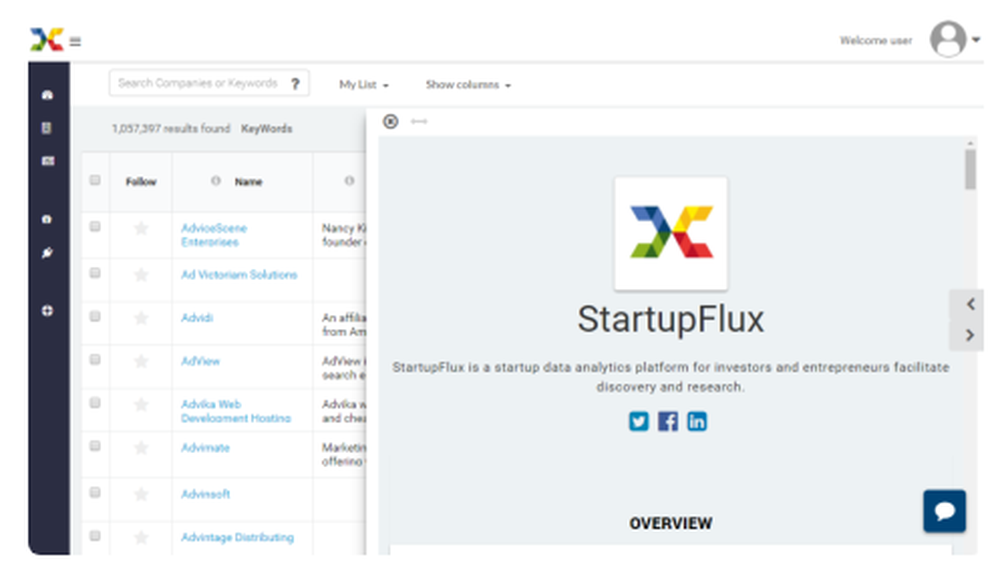Click the rocket icon in left sidebar
This screenshot has height=575, width=1000.
tap(47, 253)
